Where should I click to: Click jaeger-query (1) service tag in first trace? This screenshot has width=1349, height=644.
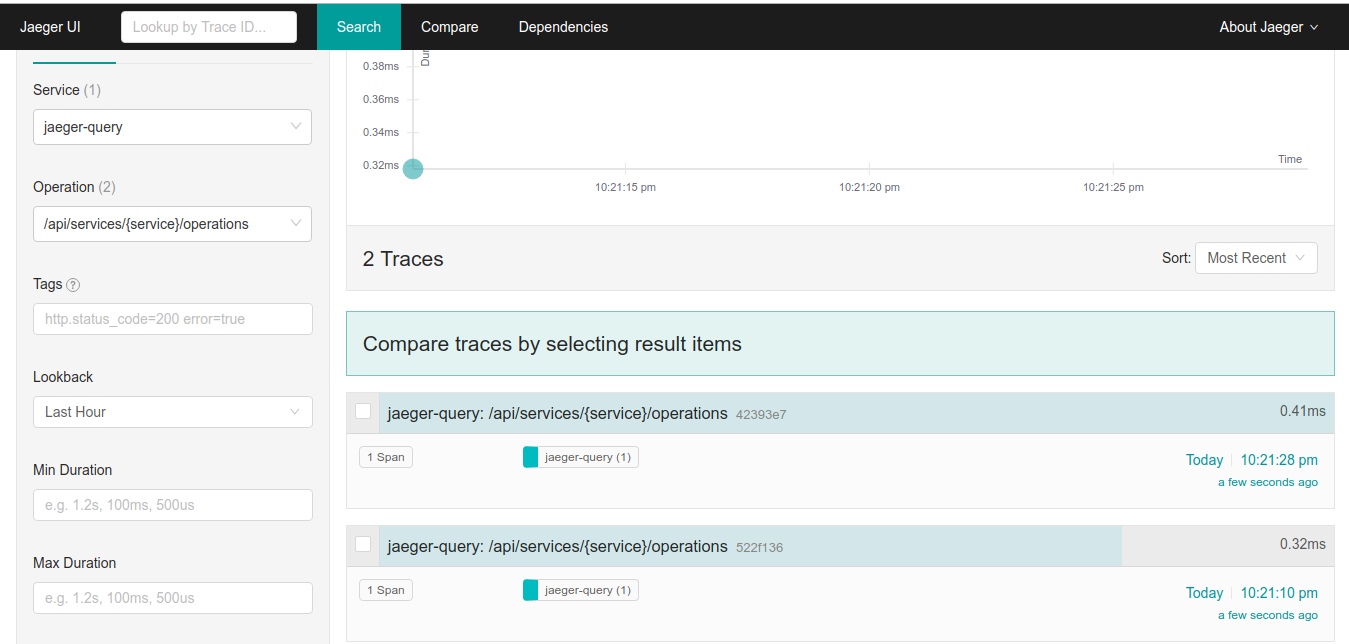(x=581, y=457)
